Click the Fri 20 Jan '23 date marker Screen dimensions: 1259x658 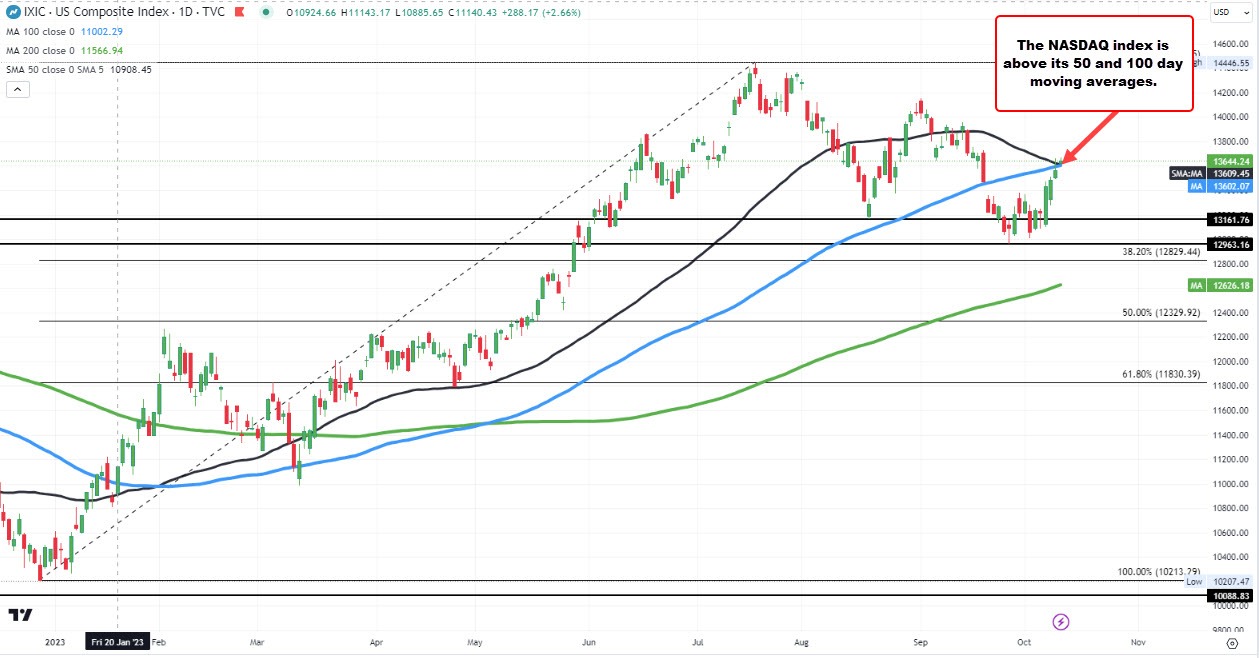pyautogui.click(x=118, y=639)
